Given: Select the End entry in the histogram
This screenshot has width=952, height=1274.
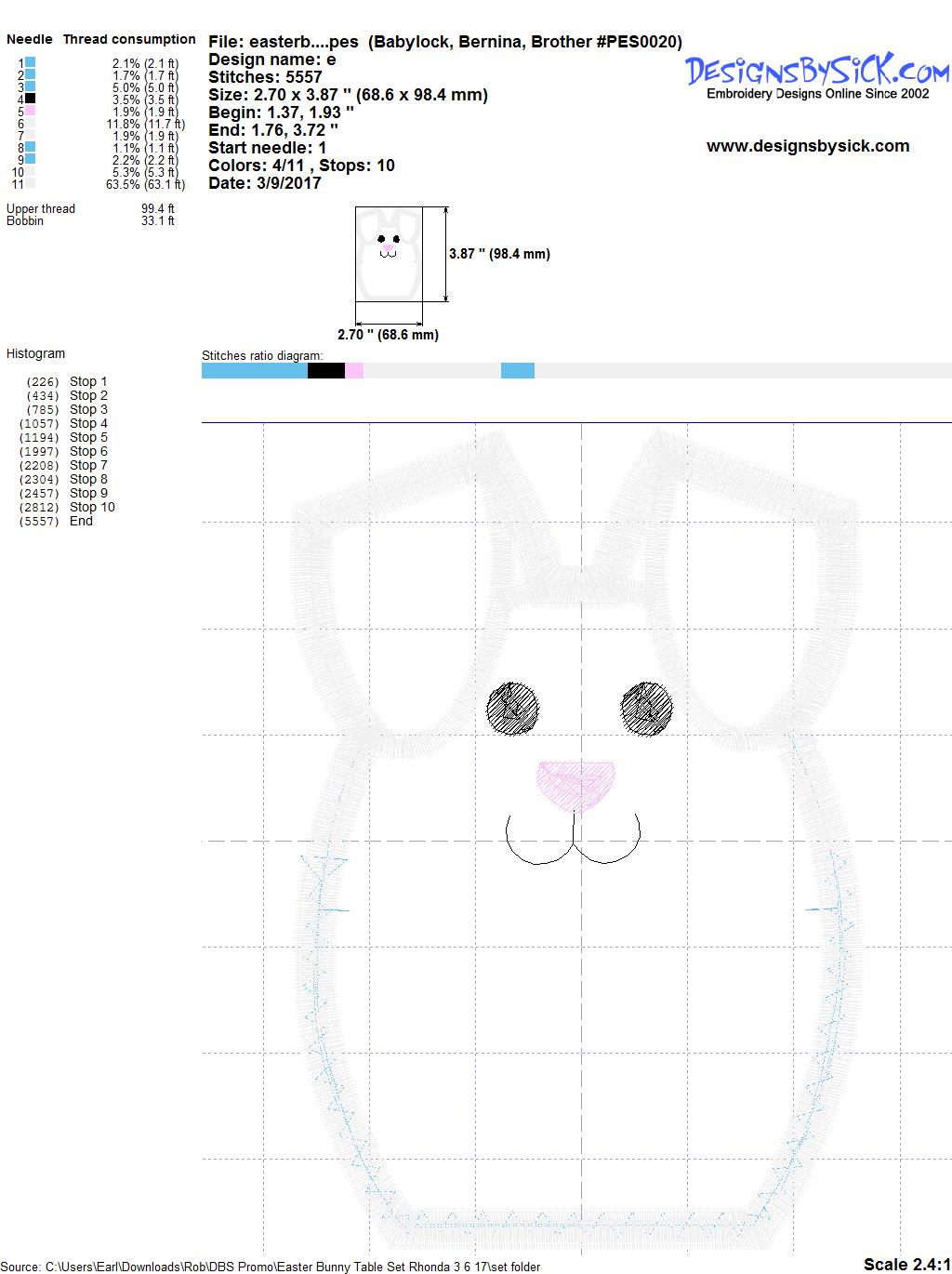Looking at the screenshot, I should click(81, 521).
